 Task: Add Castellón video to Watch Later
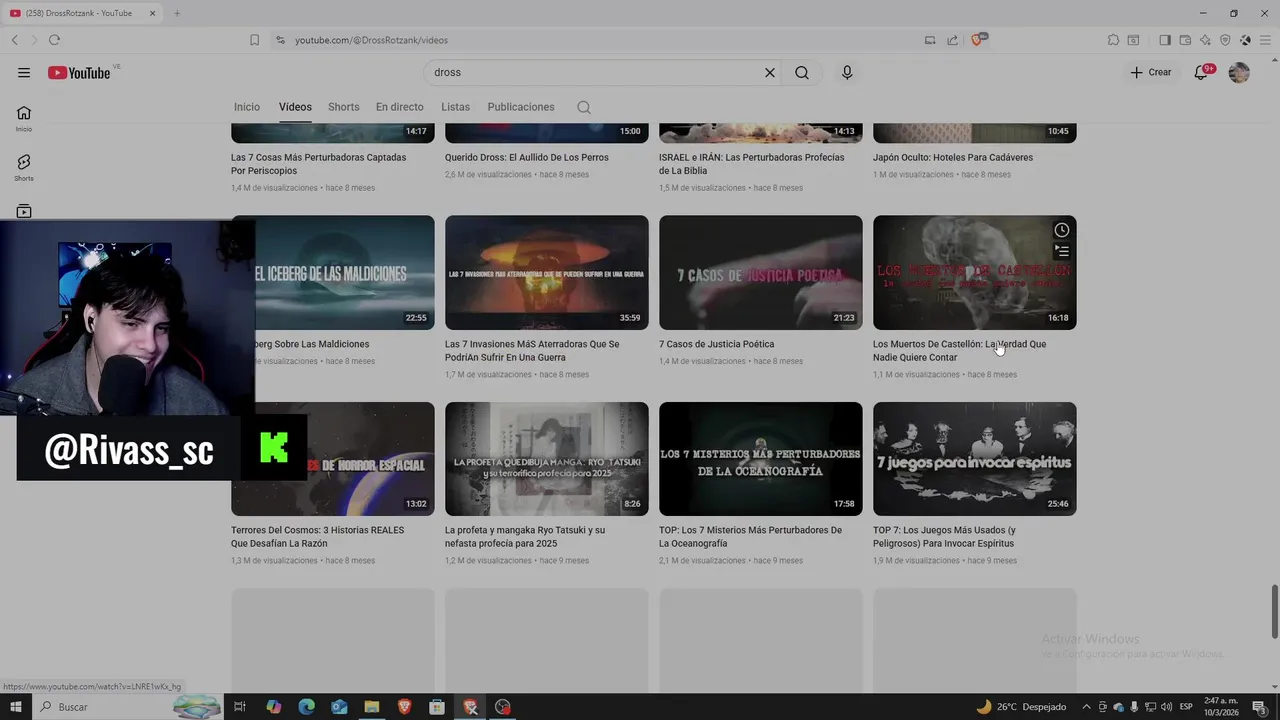[1062, 230]
